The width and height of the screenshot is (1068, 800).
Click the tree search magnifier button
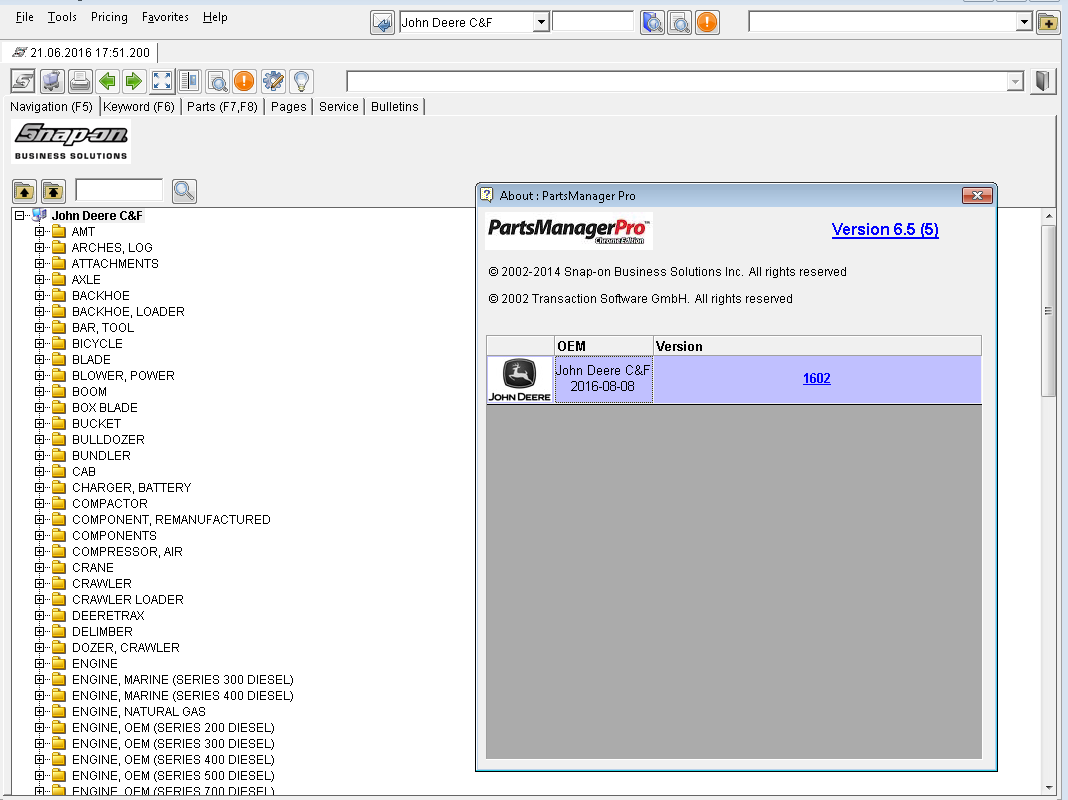tap(184, 191)
